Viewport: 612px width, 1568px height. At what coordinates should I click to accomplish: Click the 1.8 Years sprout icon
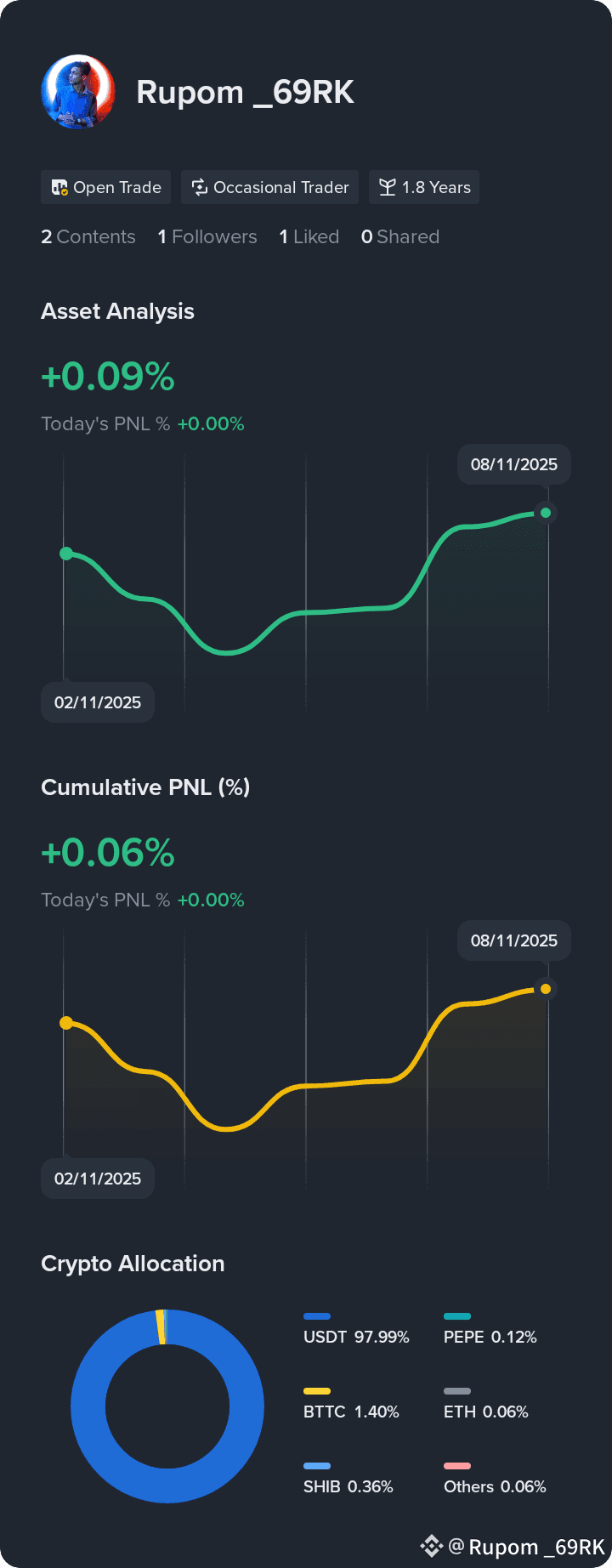388,187
